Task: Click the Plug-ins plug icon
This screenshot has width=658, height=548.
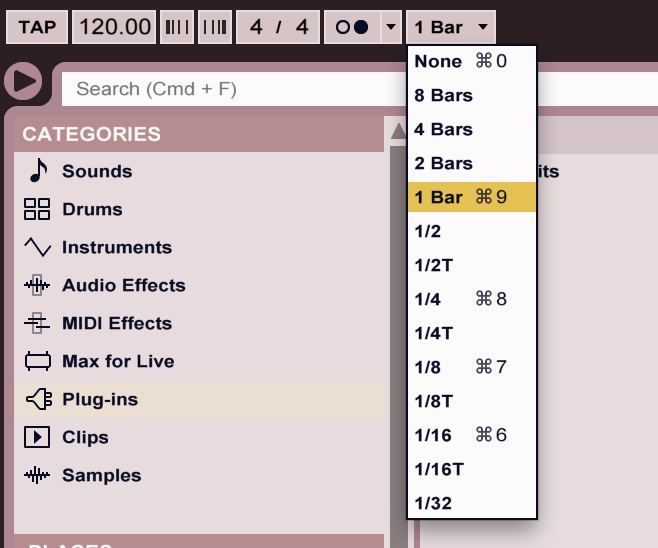Action: [x=37, y=399]
